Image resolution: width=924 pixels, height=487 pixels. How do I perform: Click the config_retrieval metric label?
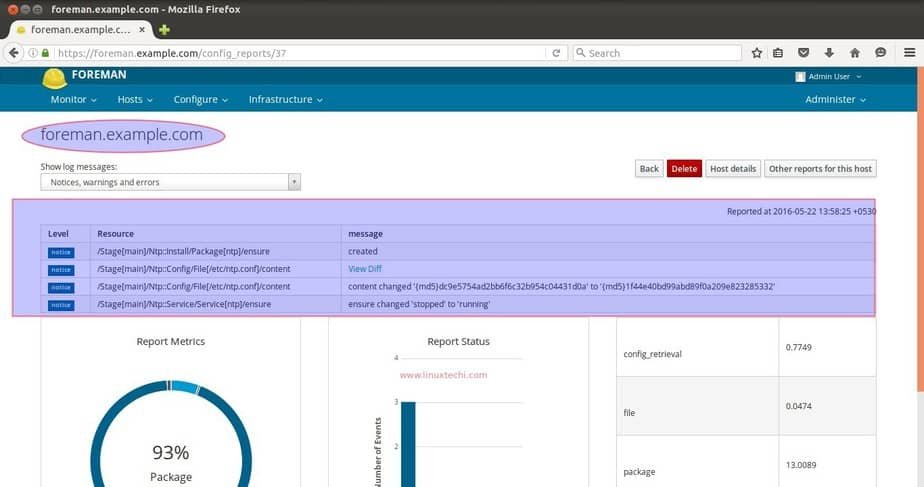pyautogui.click(x=652, y=354)
